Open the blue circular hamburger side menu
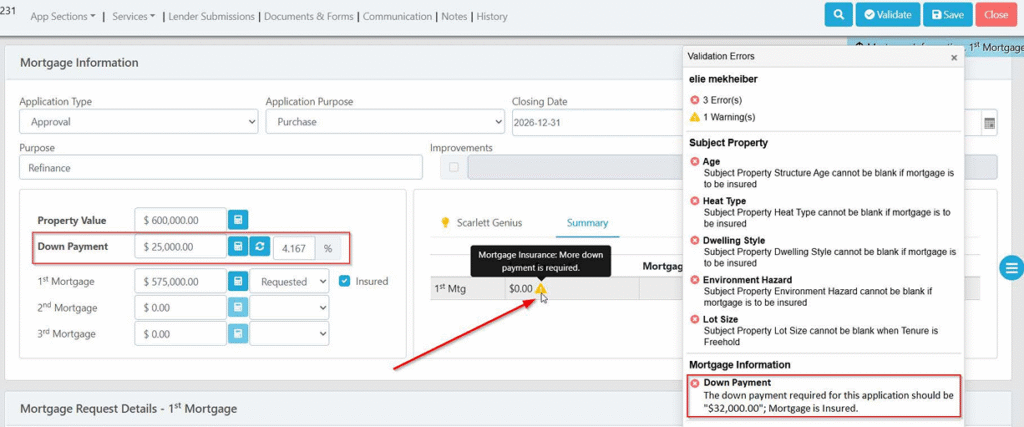Image resolution: width=1024 pixels, height=427 pixels. tap(1012, 268)
